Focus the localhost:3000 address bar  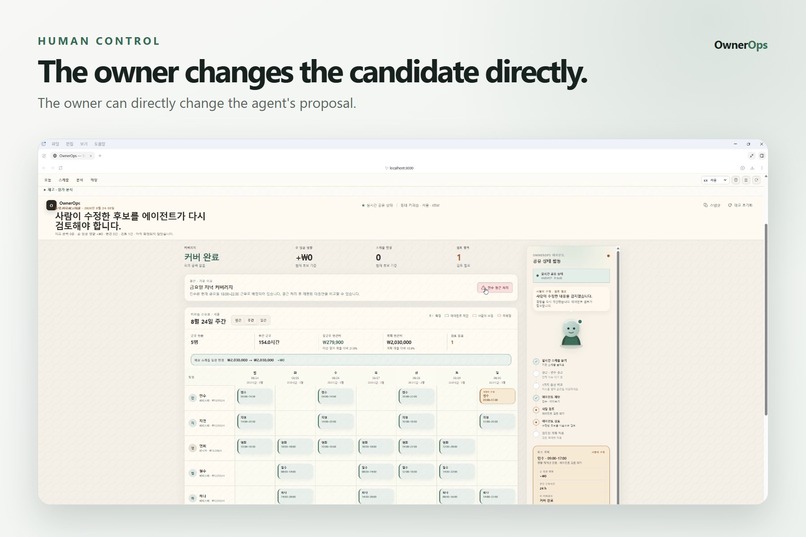pyautogui.click(x=401, y=168)
